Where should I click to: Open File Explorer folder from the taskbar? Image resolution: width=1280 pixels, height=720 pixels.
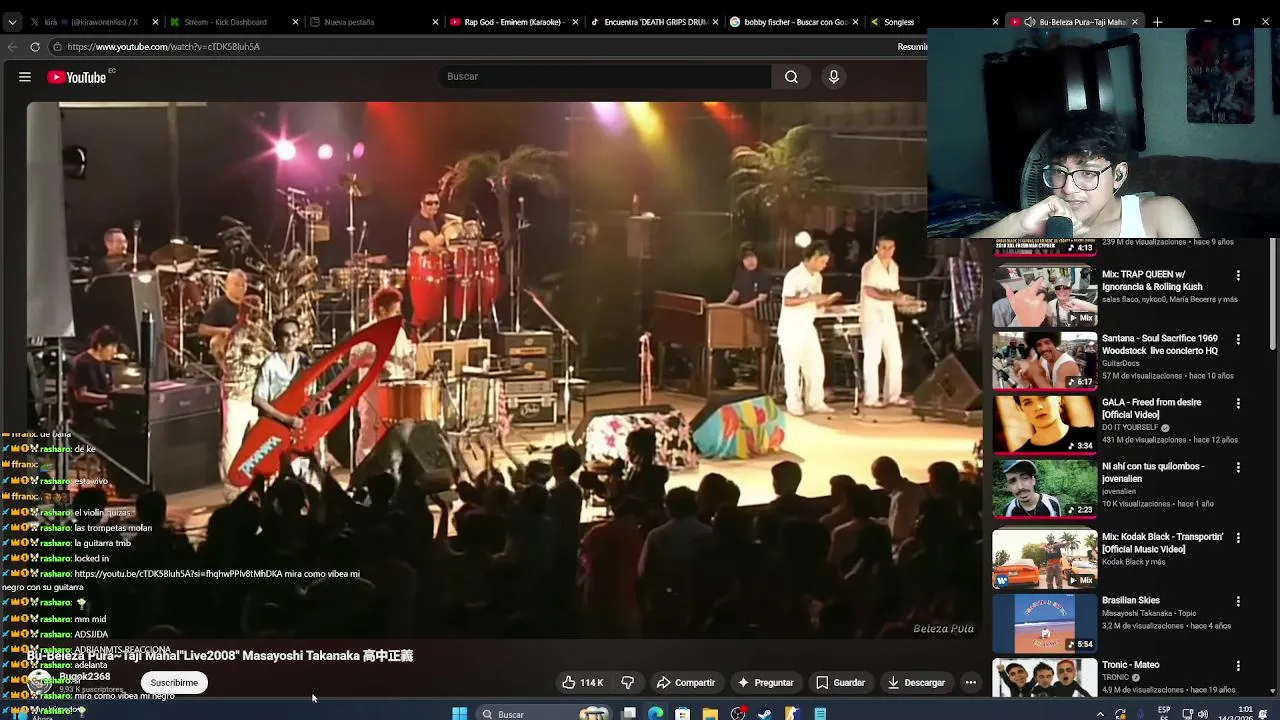(x=710, y=714)
